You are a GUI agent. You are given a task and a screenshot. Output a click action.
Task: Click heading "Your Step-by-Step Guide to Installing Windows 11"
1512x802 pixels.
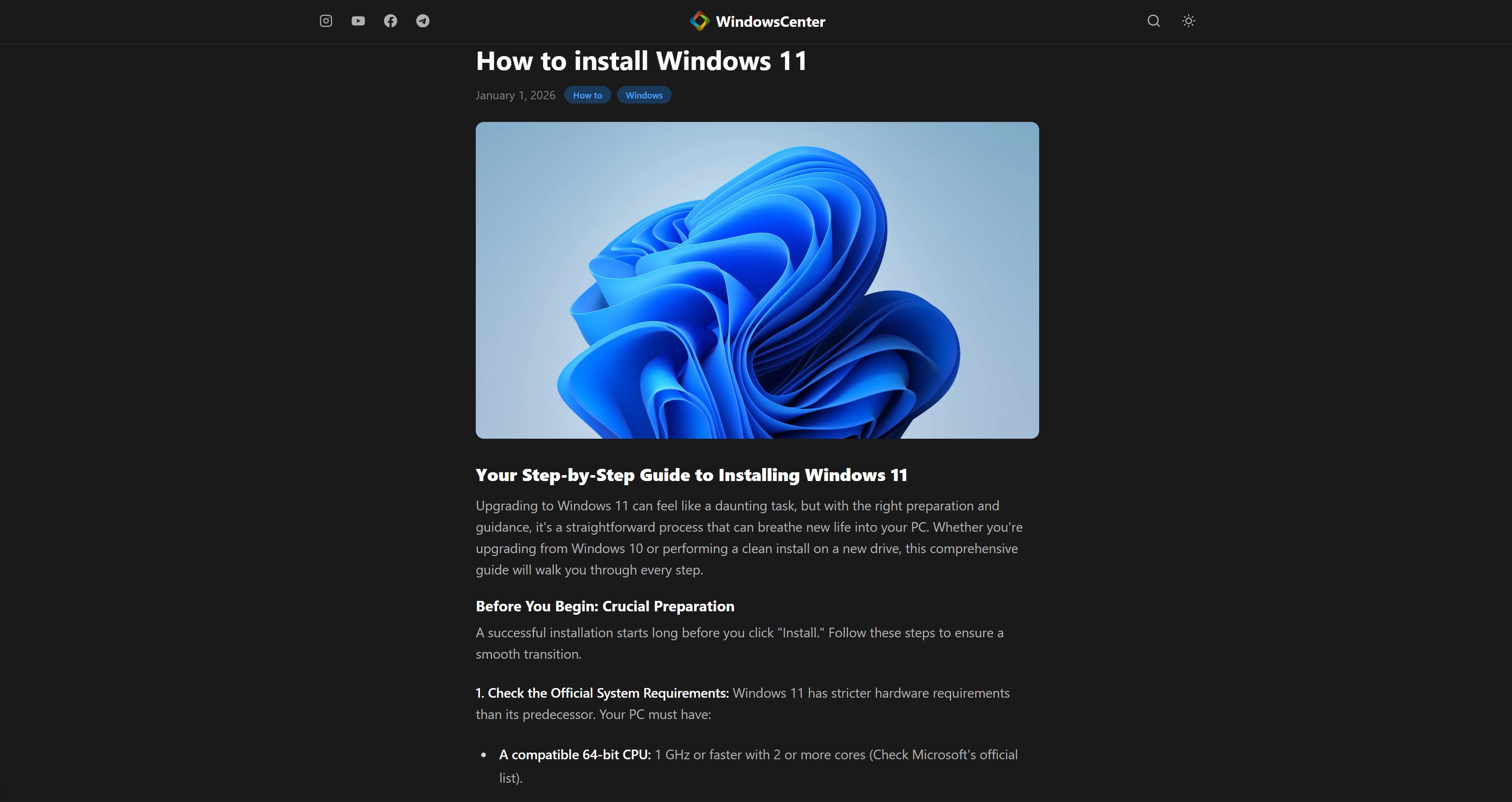(x=691, y=475)
